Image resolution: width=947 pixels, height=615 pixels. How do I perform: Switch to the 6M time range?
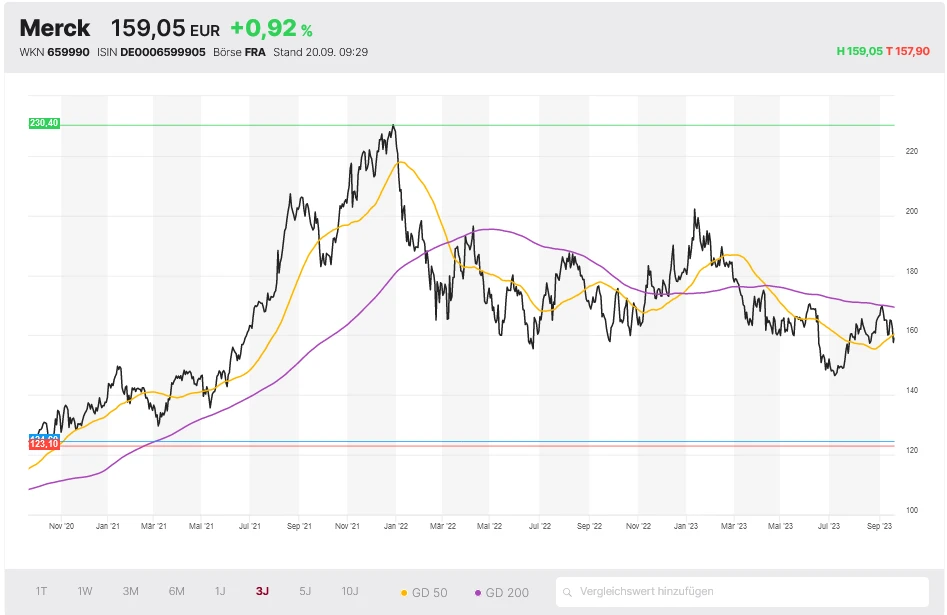176,591
